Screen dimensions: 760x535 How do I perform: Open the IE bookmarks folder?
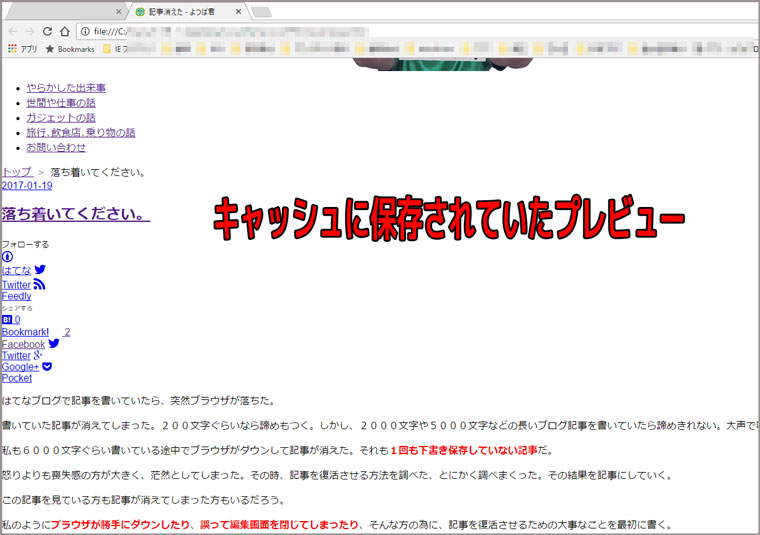pyautogui.click(x=115, y=49)
